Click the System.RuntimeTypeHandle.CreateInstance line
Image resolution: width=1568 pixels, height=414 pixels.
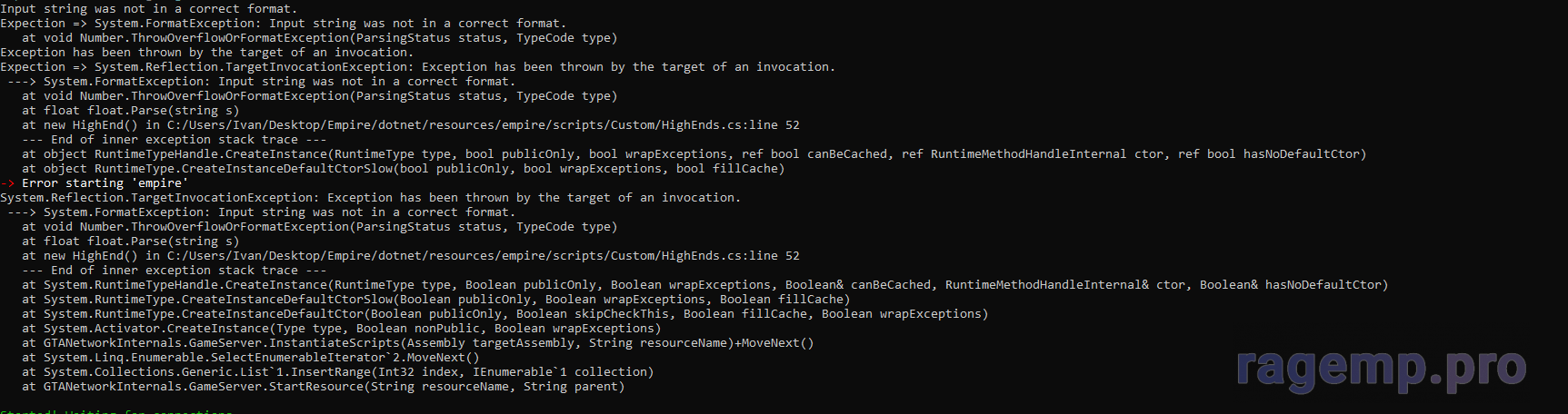(704, 285)
